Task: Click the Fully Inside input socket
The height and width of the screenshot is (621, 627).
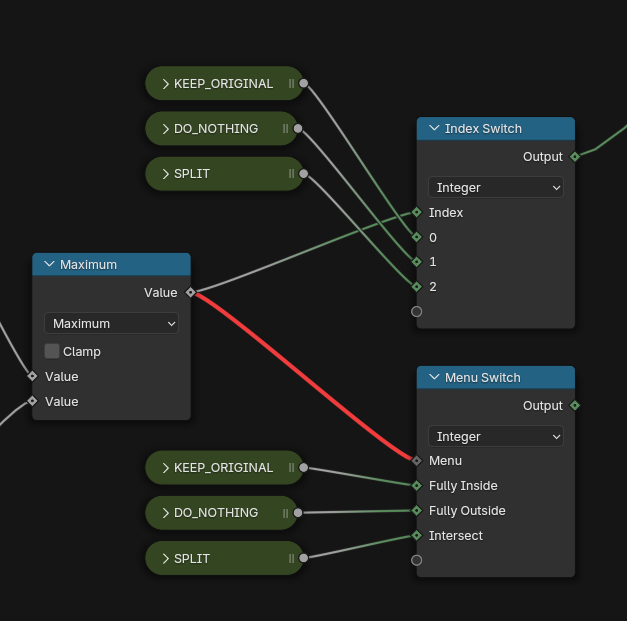Action: coord(417,486)
